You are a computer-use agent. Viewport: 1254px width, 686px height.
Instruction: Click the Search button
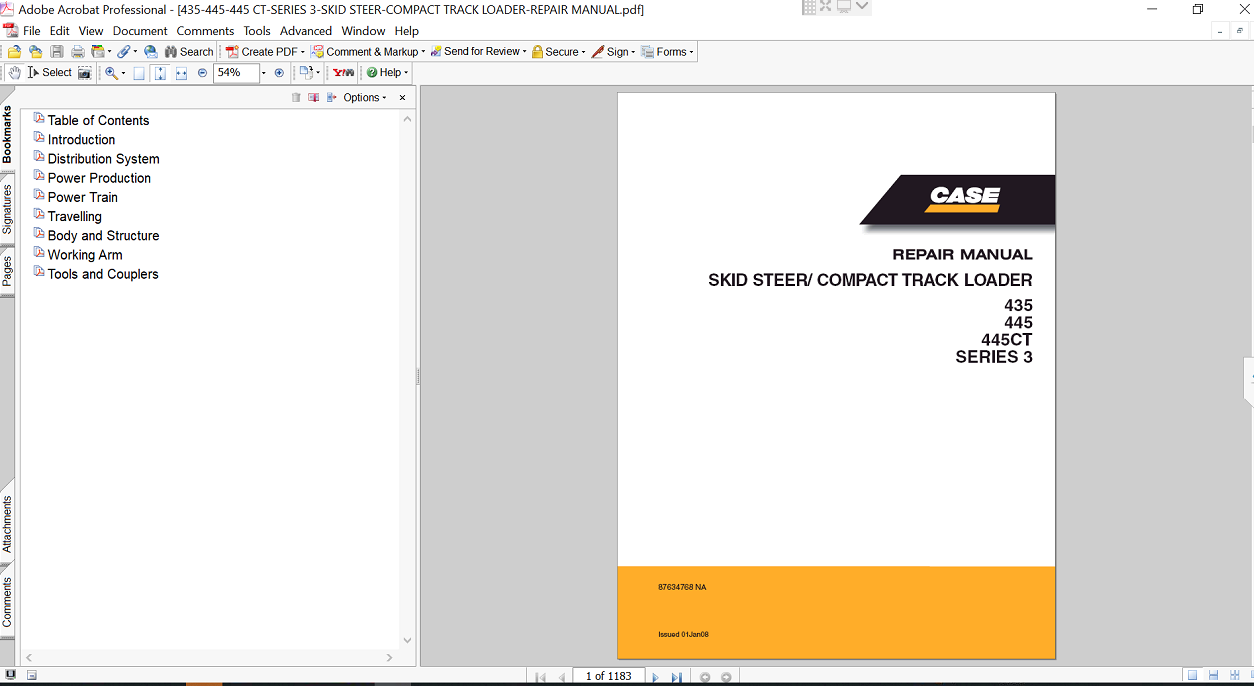tap(189, 52)
